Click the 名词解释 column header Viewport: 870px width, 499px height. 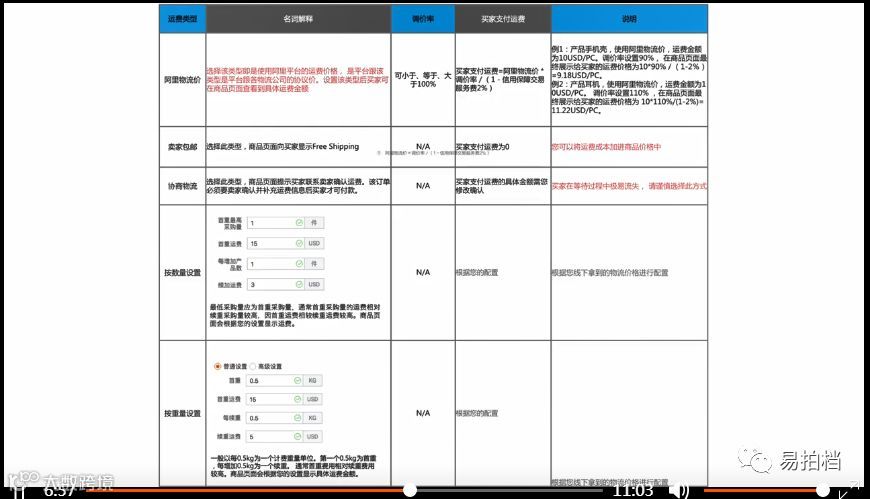click(298, 19)
